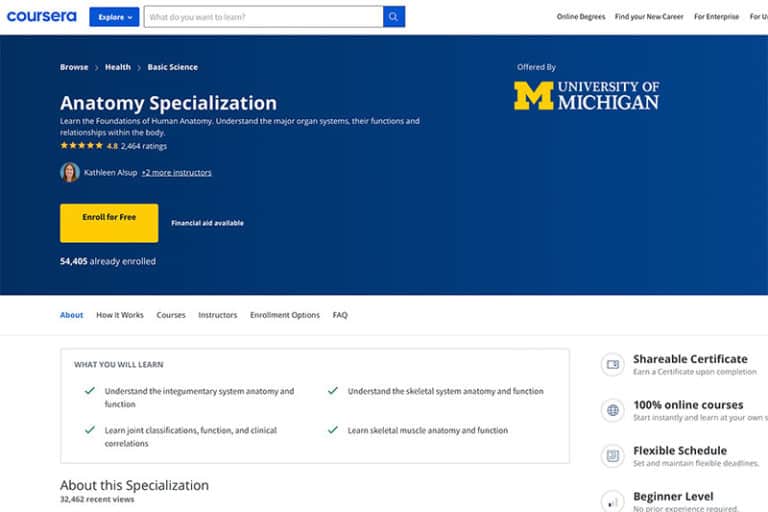
Task: Click the five-star rating icons
Action: (x=81, y=146)
